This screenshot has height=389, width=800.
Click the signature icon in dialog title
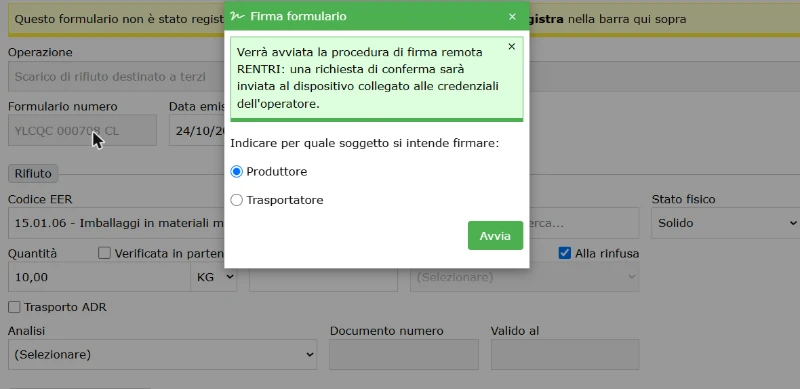click(237, 16)
